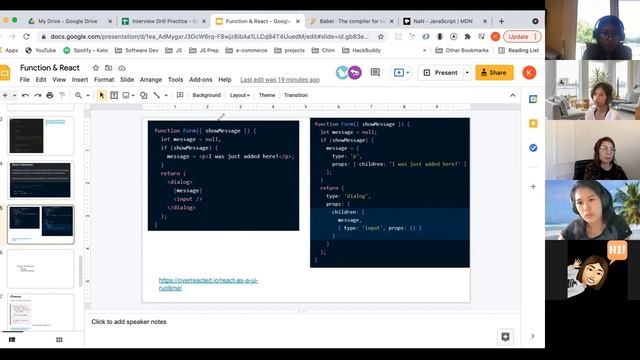640x360 pixels.
Task: Switch to NaN - JavaScript MDN tab
Action: click(x=443, y=21)
